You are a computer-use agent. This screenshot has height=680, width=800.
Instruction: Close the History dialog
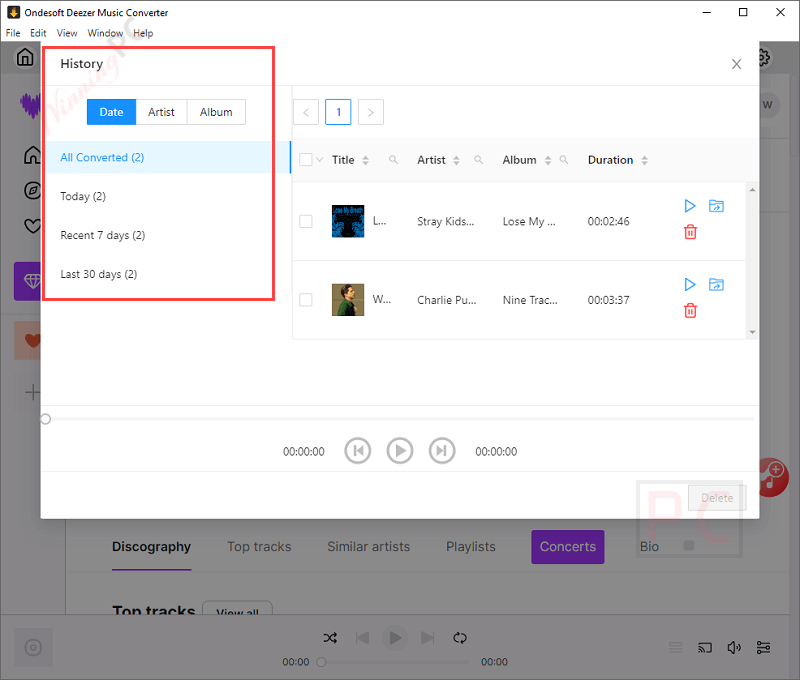coord(736,64)
